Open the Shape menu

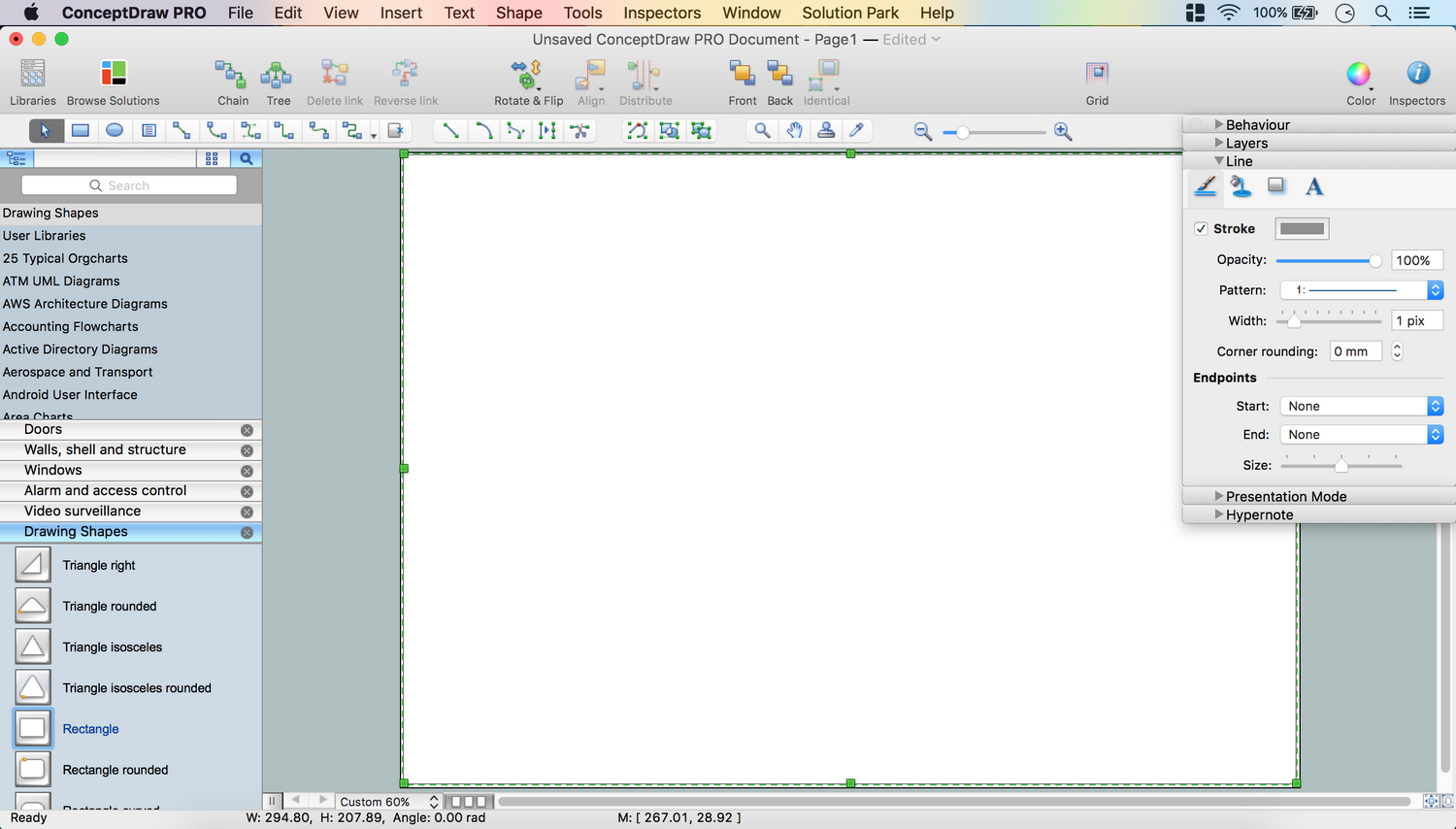tap(519, 13)
